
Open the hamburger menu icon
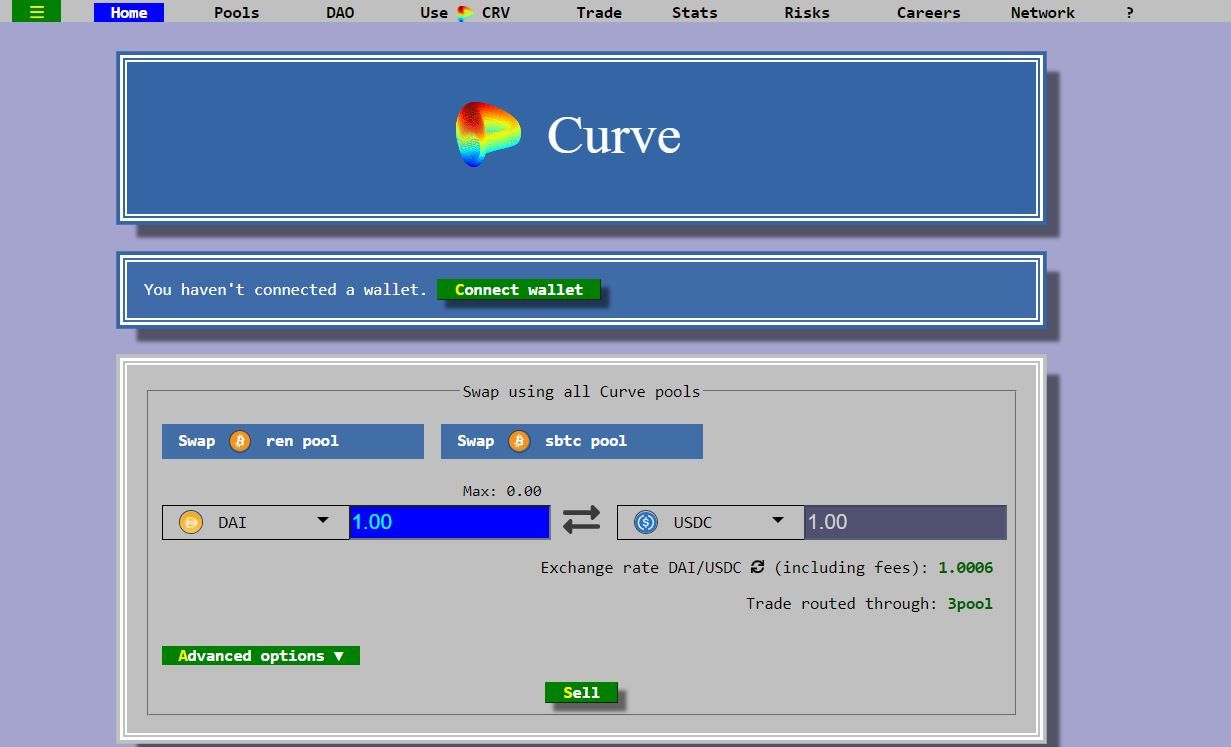point(36,12)
